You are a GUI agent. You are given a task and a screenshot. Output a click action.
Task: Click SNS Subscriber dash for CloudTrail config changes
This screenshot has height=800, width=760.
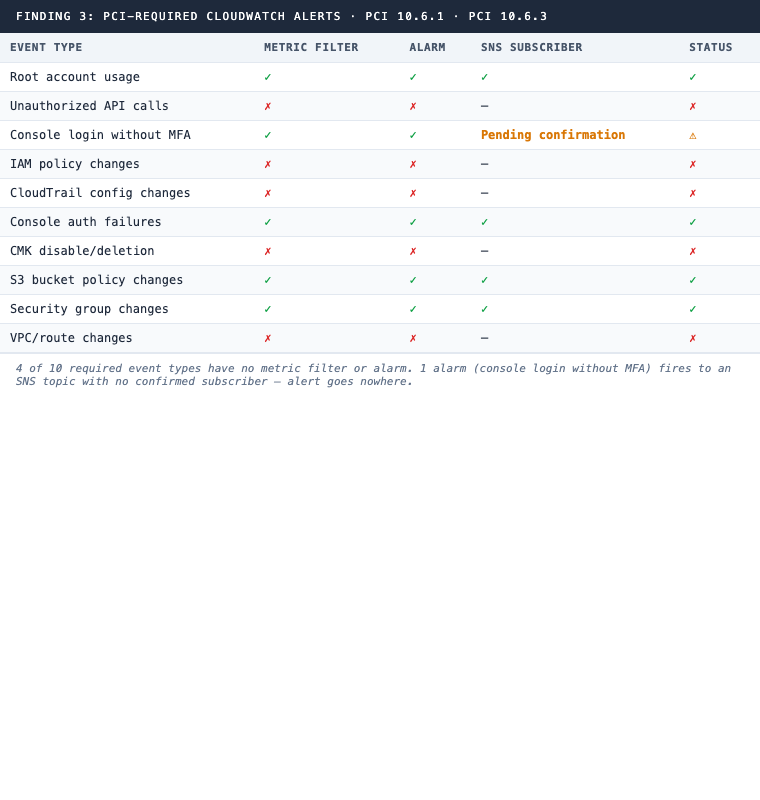485,193
